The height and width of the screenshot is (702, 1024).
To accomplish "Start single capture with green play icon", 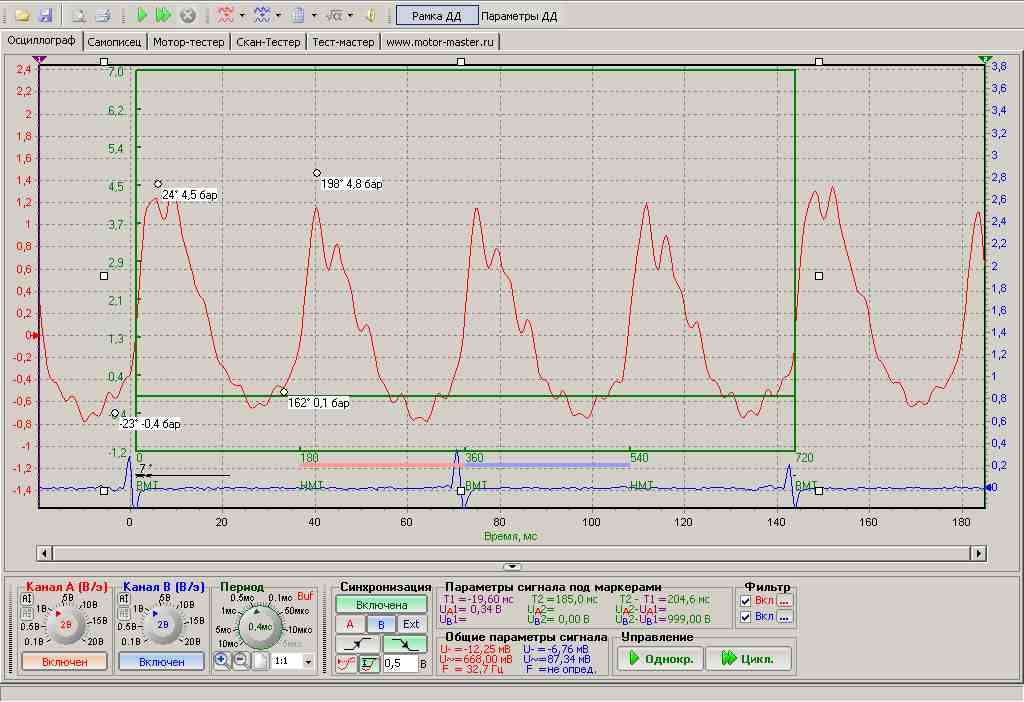I will (142, 16).
